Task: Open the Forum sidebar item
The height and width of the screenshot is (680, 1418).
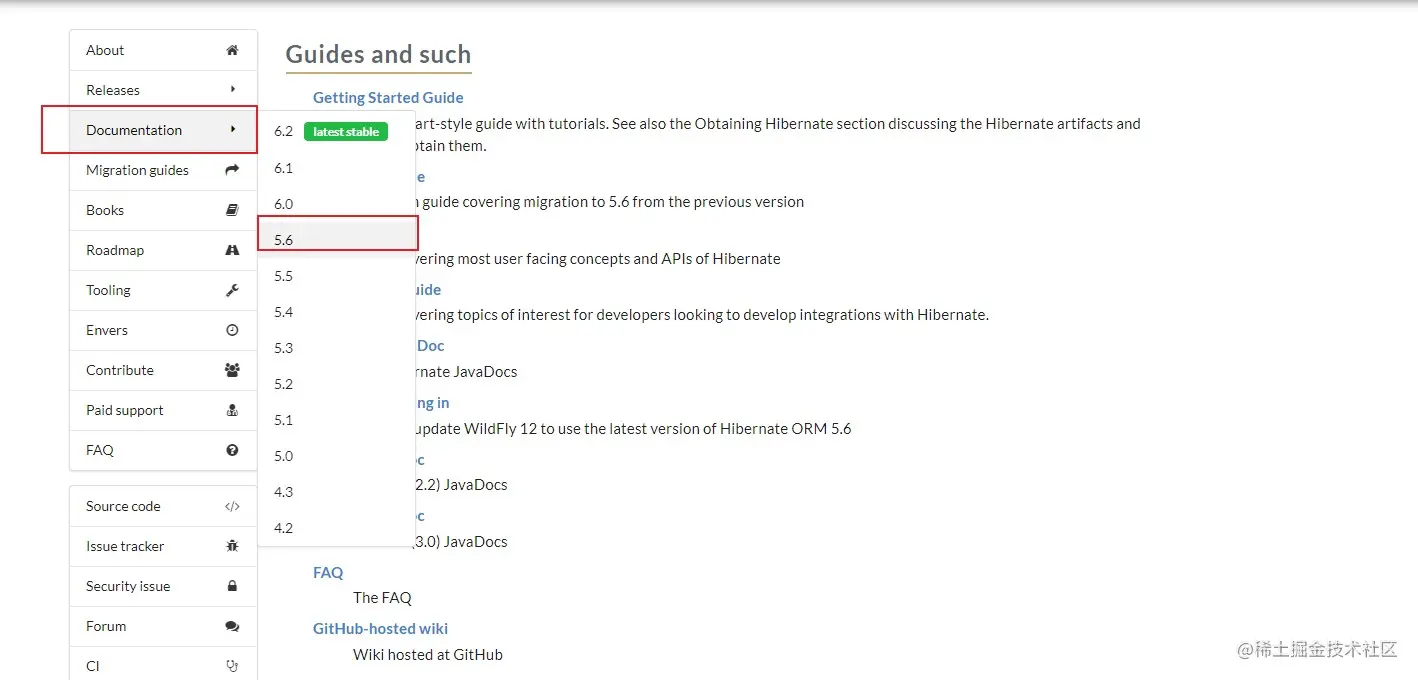Action: (163, 626)
